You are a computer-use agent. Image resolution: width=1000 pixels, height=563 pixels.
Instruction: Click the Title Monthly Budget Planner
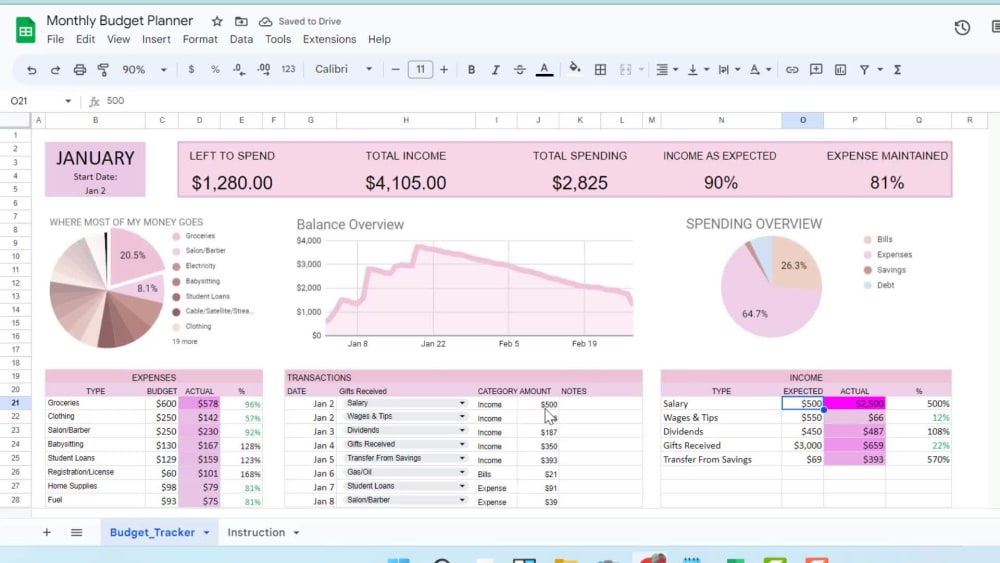(119, 20)
